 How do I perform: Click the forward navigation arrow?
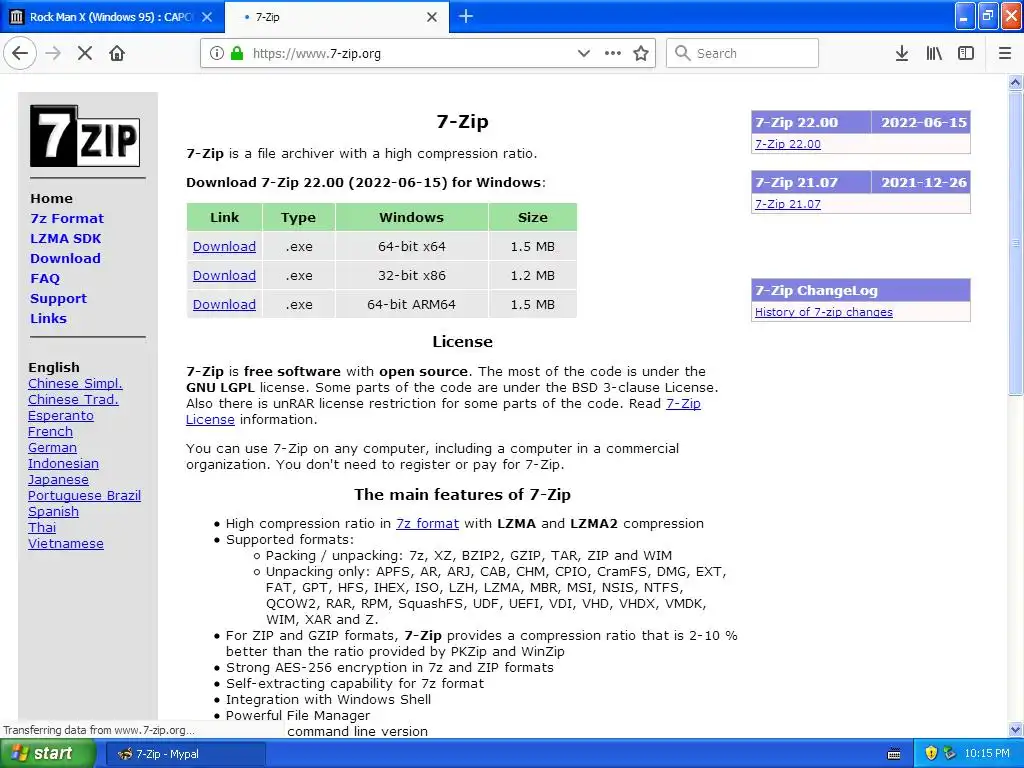tap(54, 53)
